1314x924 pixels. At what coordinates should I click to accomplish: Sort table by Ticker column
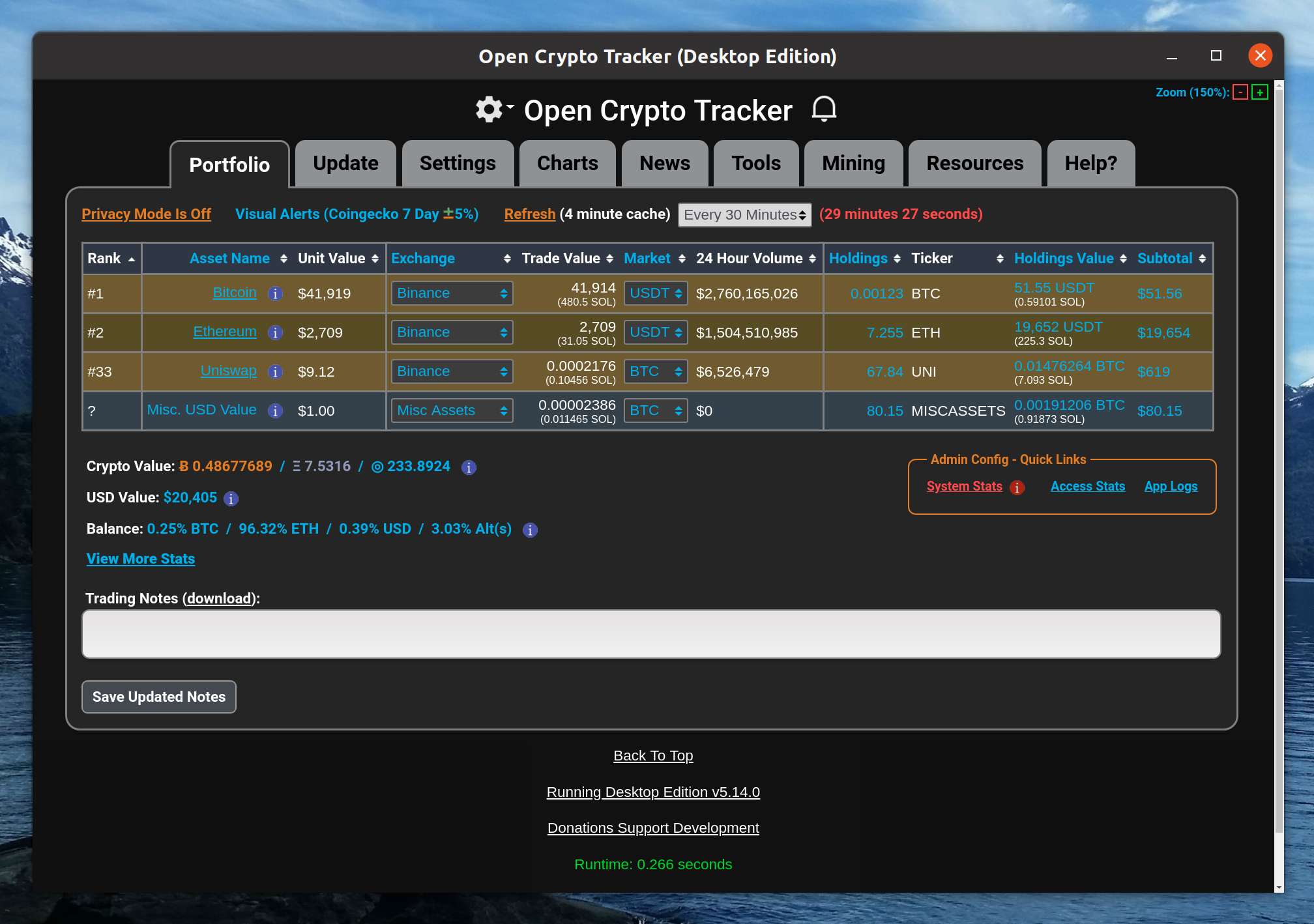click(957, 259)
